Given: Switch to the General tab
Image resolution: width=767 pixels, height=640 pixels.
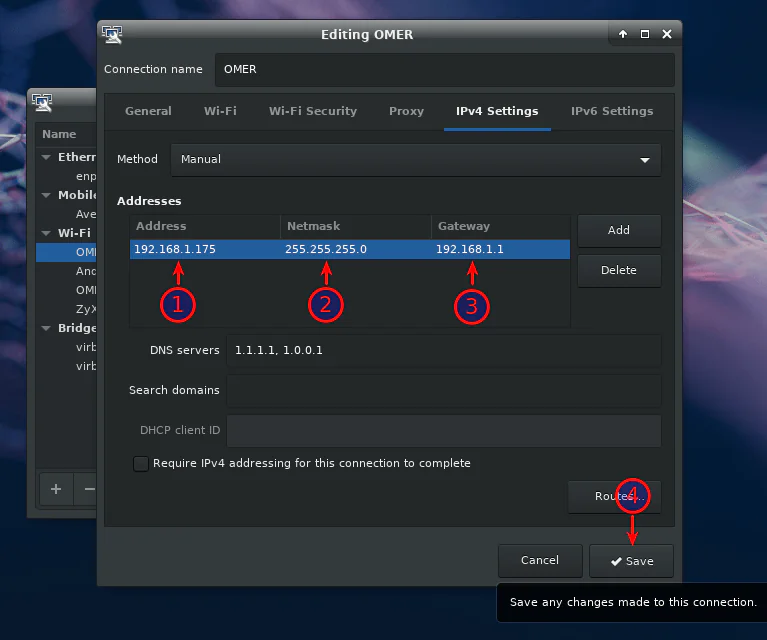Looking at the screenshot, I should pyautogui.click(x=148, y=111).
